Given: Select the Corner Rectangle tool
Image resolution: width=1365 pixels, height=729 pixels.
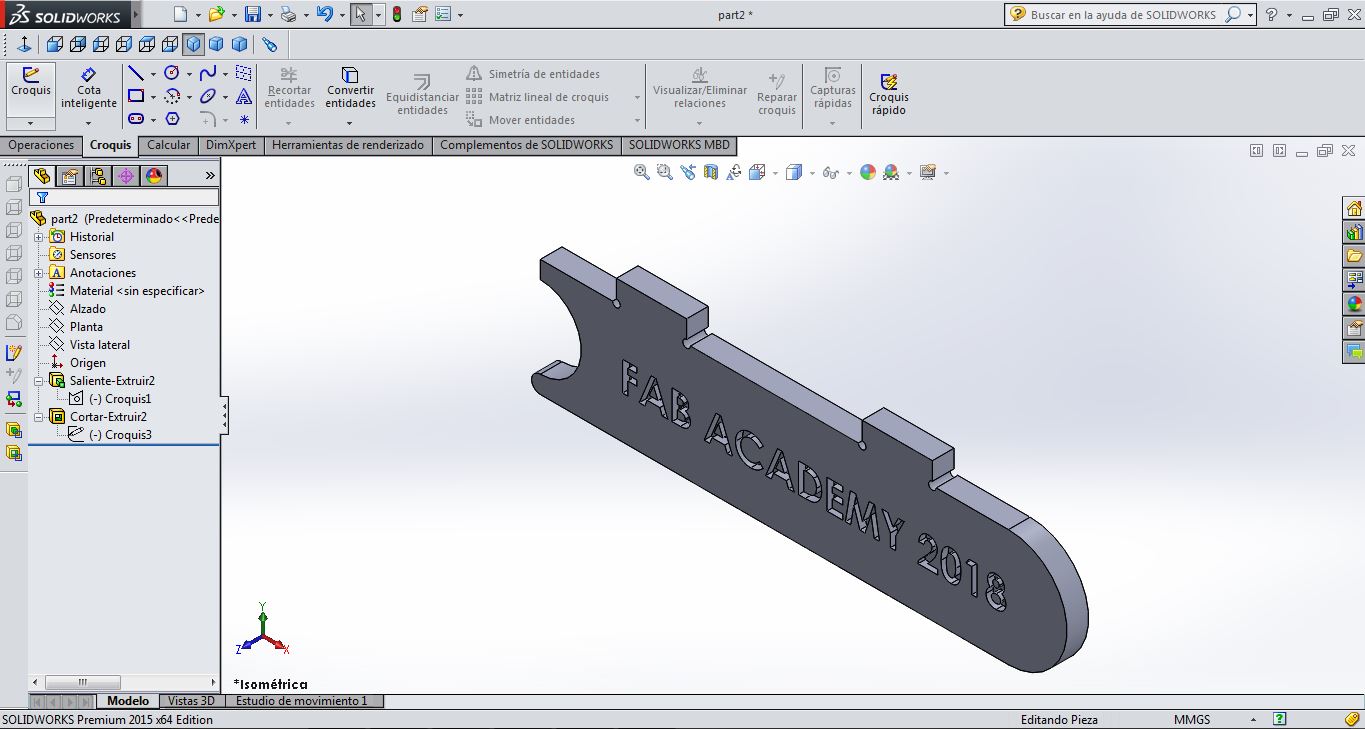Looking at the screenshot, I should pos(136,97).
